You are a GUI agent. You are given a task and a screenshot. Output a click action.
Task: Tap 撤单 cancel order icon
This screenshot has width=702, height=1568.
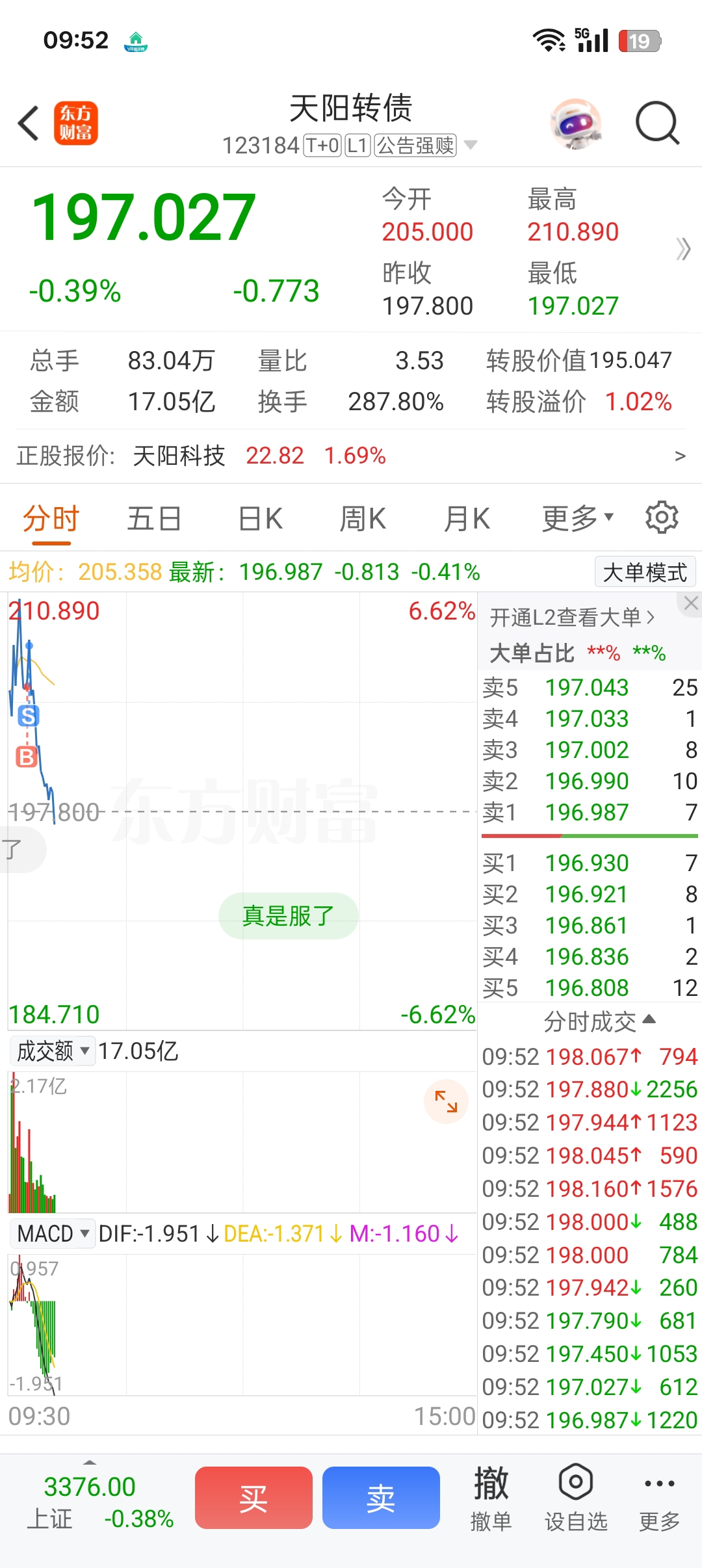point(491,1498)
